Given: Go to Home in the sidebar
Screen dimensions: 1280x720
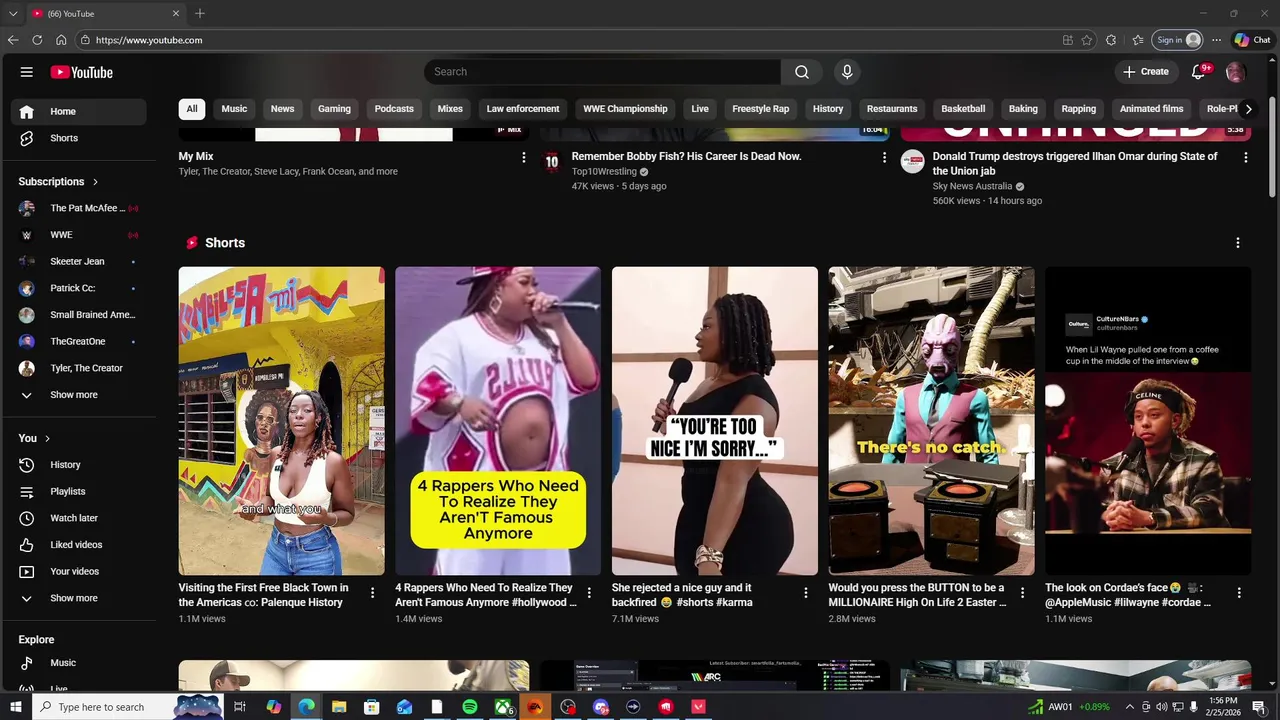Looking at the screenshot, I should [79, 111].
